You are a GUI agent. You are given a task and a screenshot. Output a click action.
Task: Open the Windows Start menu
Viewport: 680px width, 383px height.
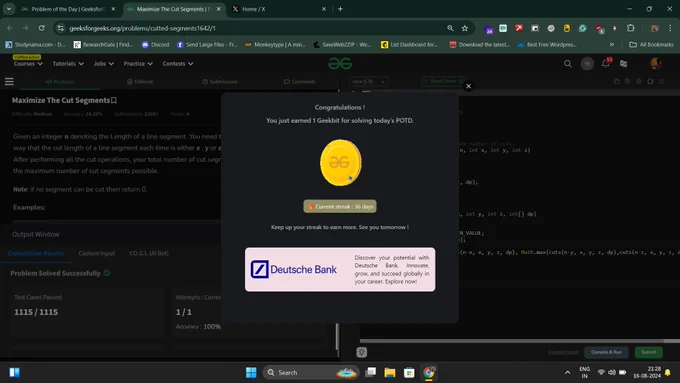pos(251,373)
